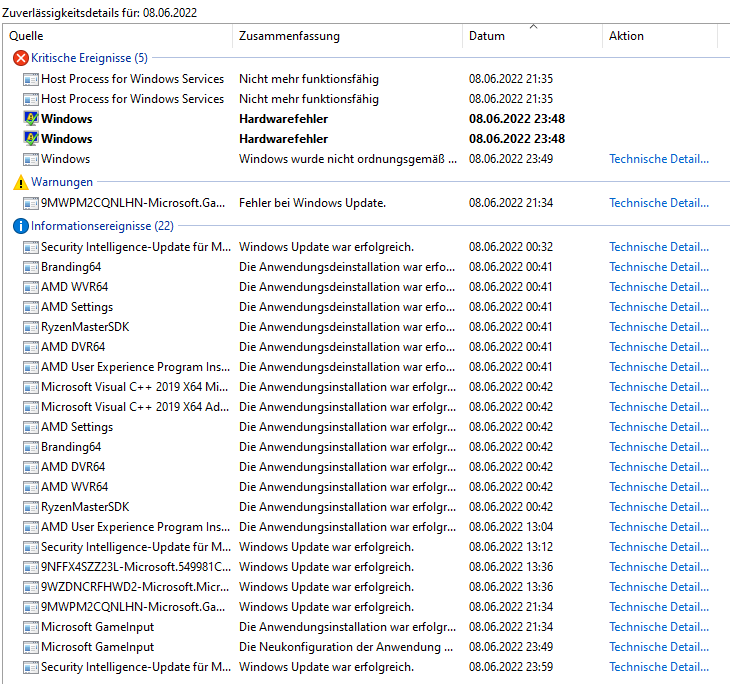
Task: Click icon next to AMD Settings at 00:41
Action: coord(31,307)
